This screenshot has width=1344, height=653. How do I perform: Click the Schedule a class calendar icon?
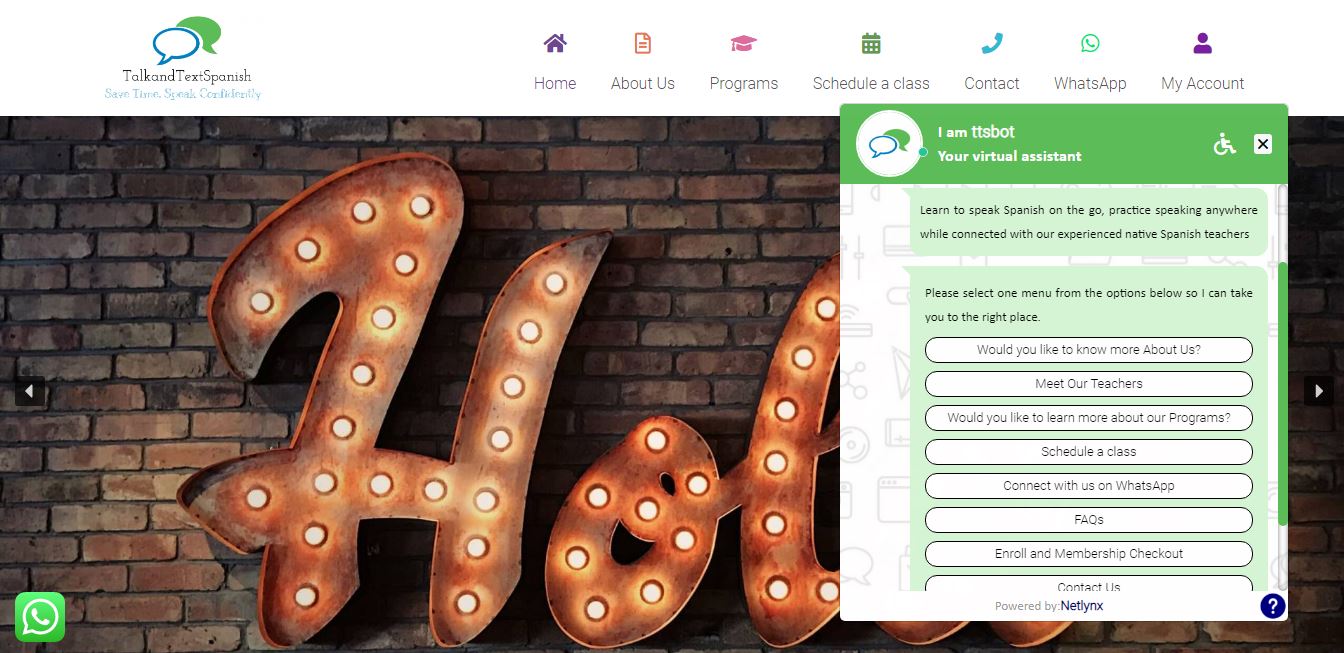[x=871, y=43]
